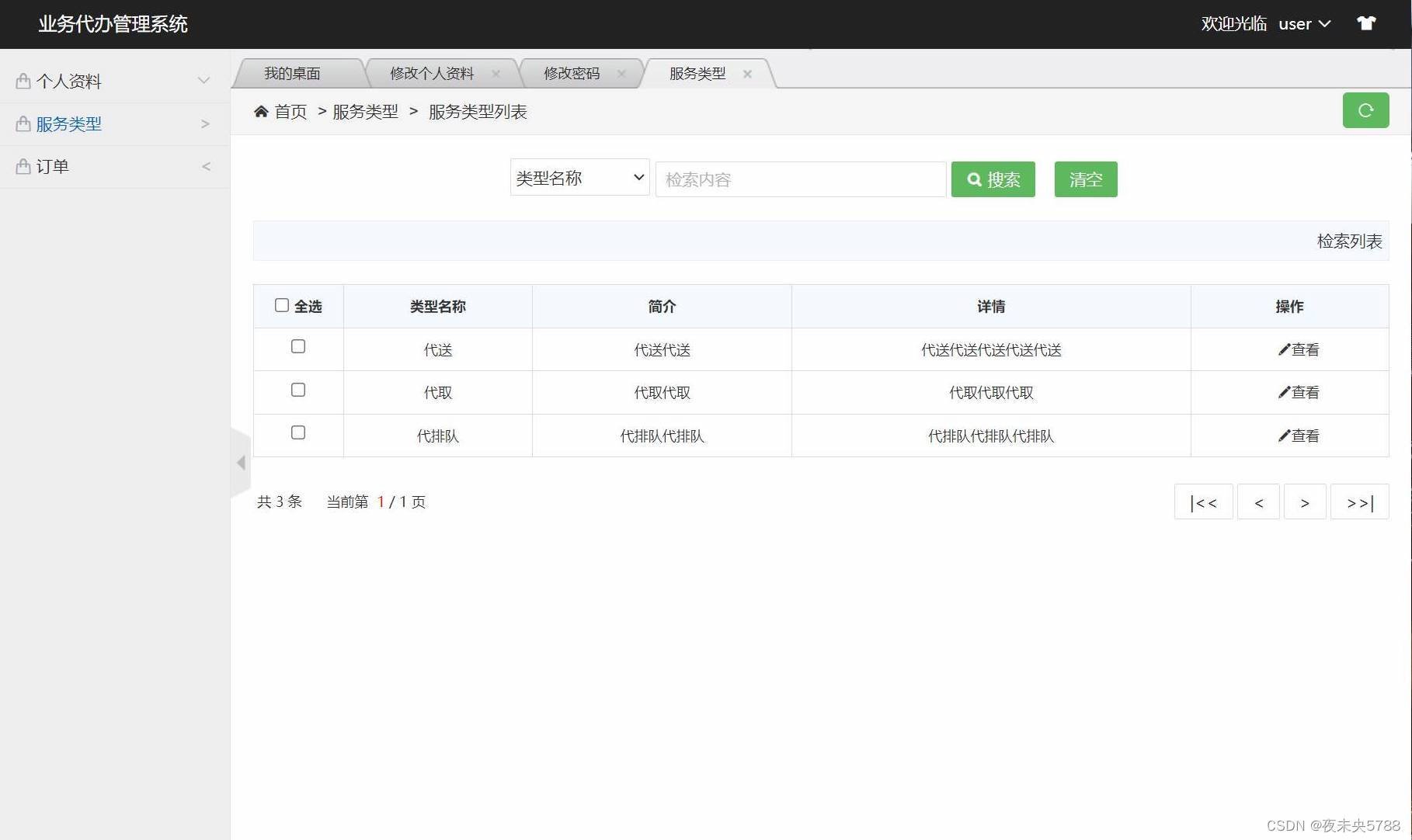1412x840 pixels.
Task: Click the green 搜索 button
Action: (x=993, y=179)
